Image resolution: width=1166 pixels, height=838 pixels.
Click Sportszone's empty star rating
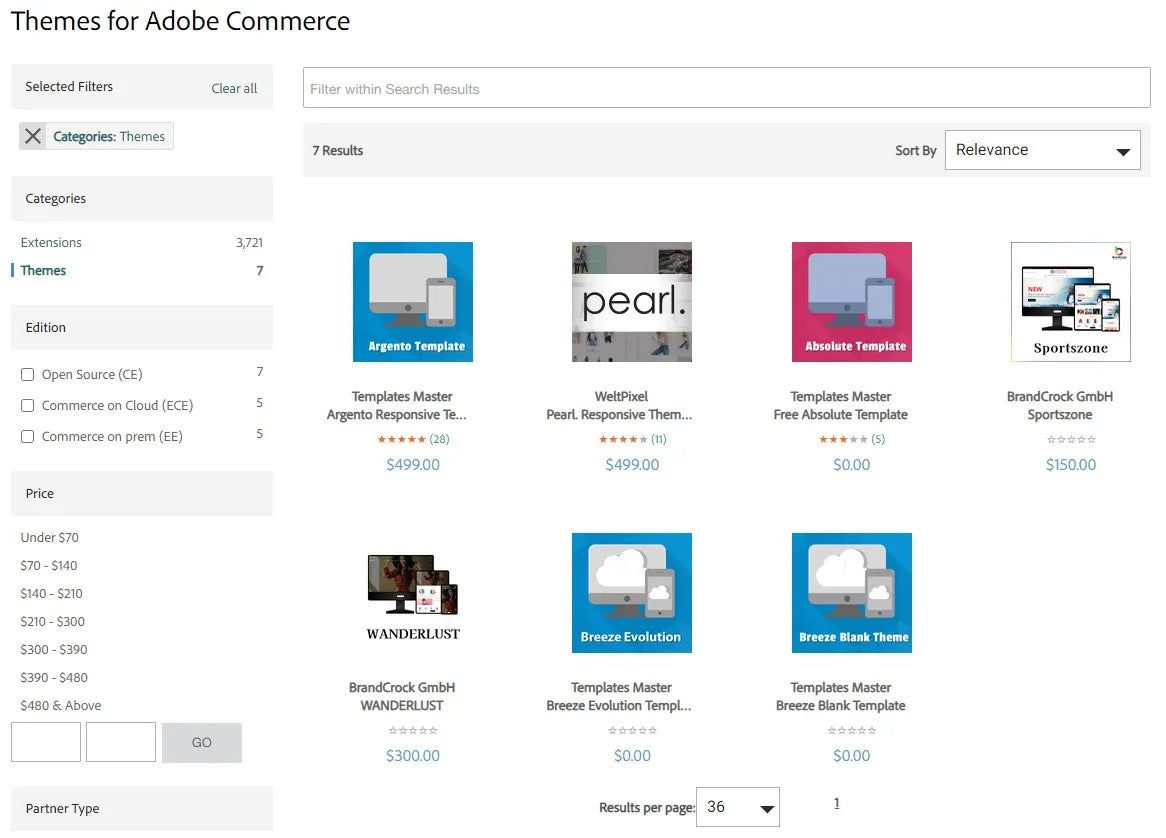tap(1071, 439)
